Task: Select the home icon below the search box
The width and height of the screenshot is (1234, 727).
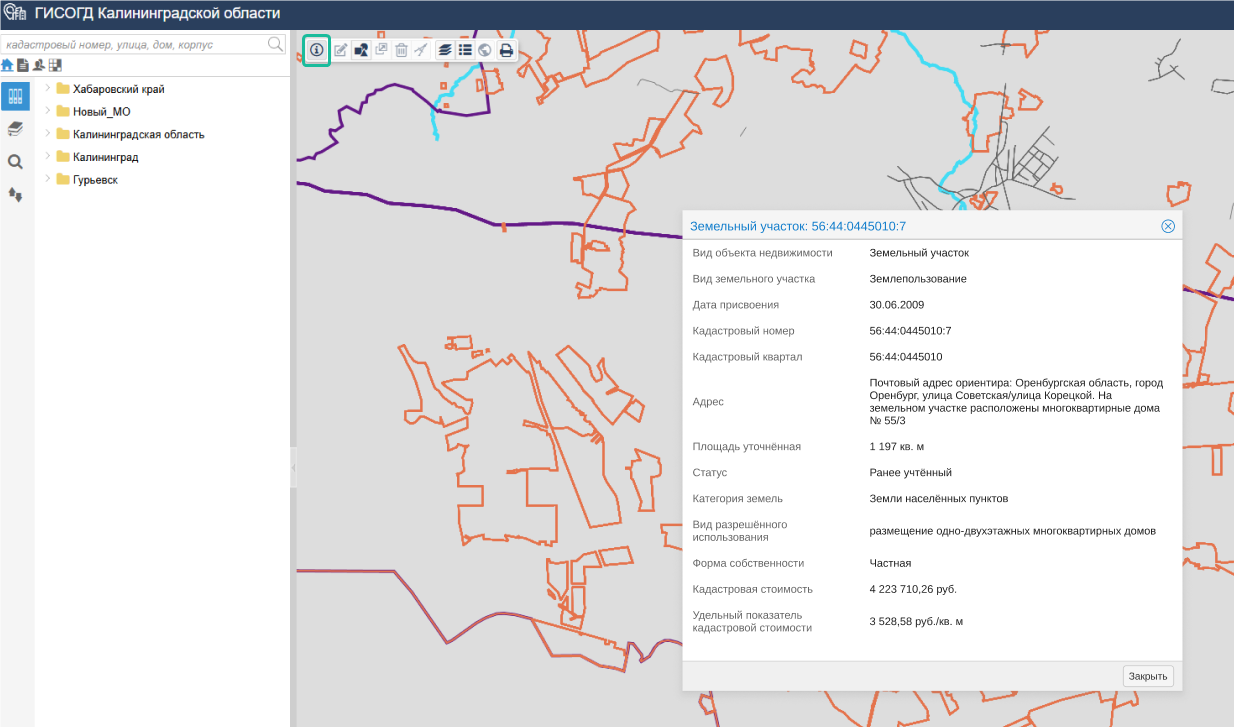Action: tap(7, 65)
